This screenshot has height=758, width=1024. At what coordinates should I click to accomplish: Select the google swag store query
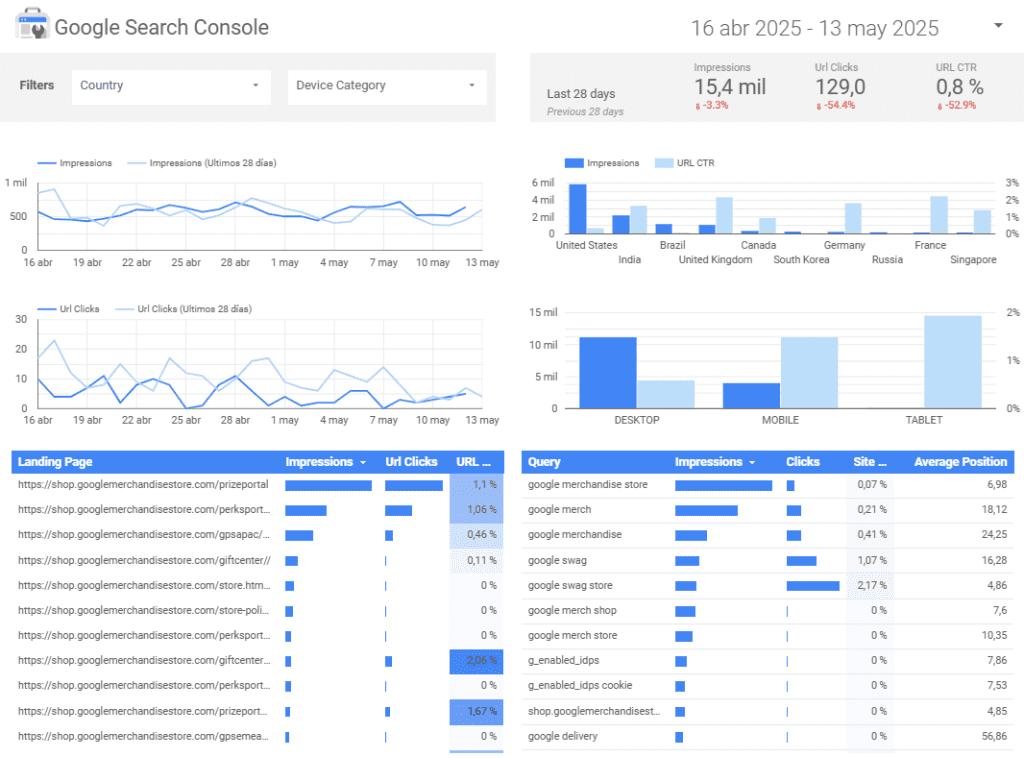pos(570,585)
